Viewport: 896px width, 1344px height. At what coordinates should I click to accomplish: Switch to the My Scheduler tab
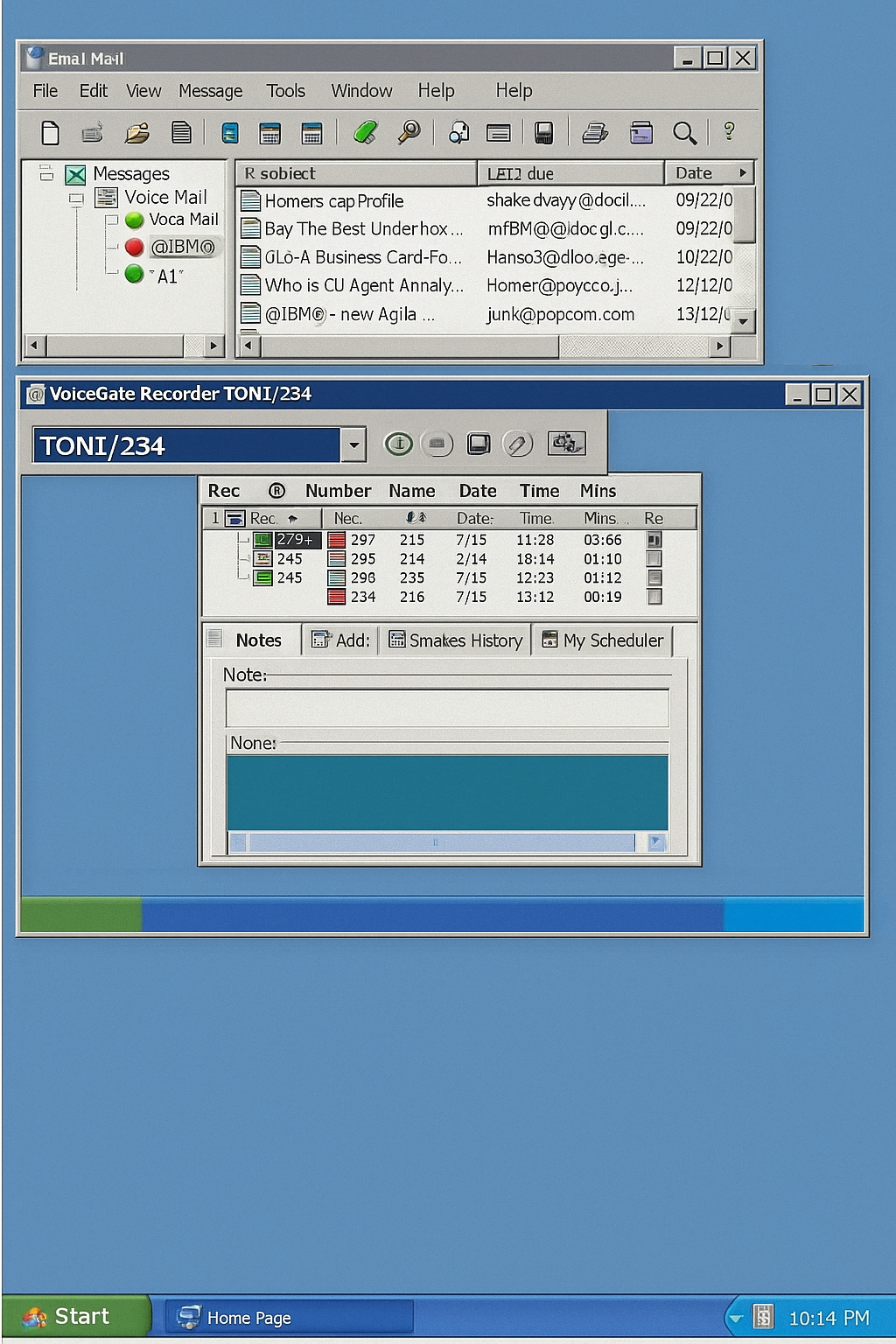[603, 640]
